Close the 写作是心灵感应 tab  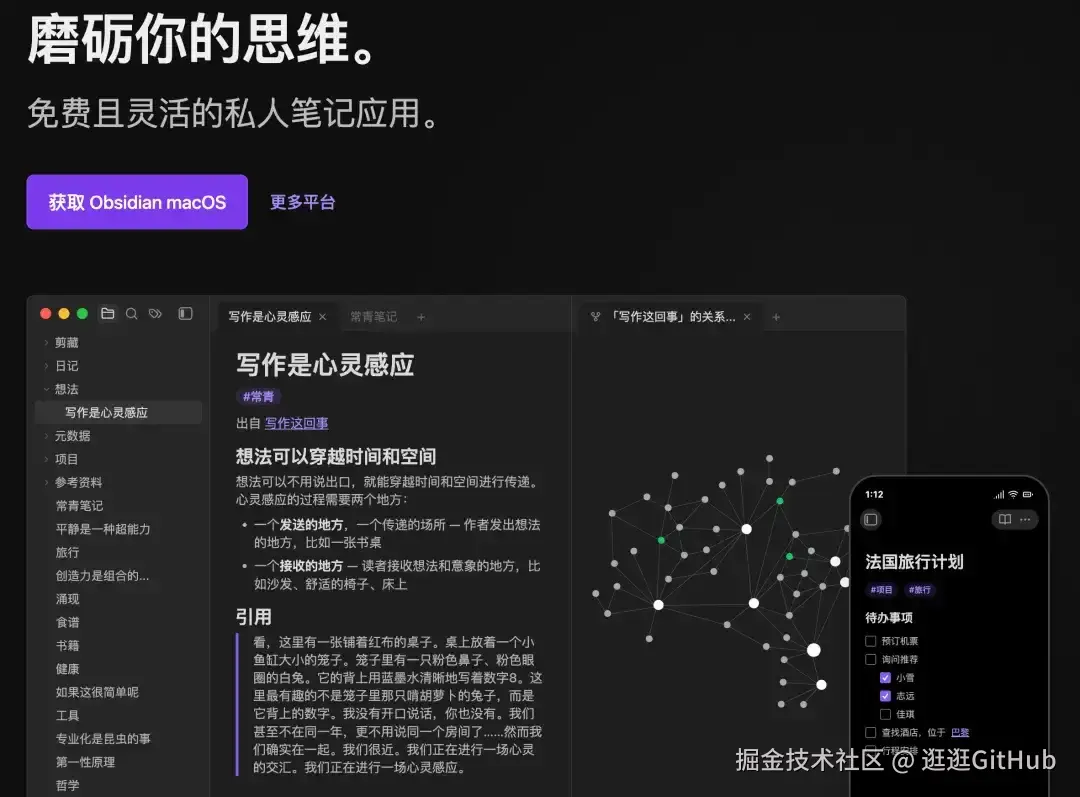[x=322, y=317]
